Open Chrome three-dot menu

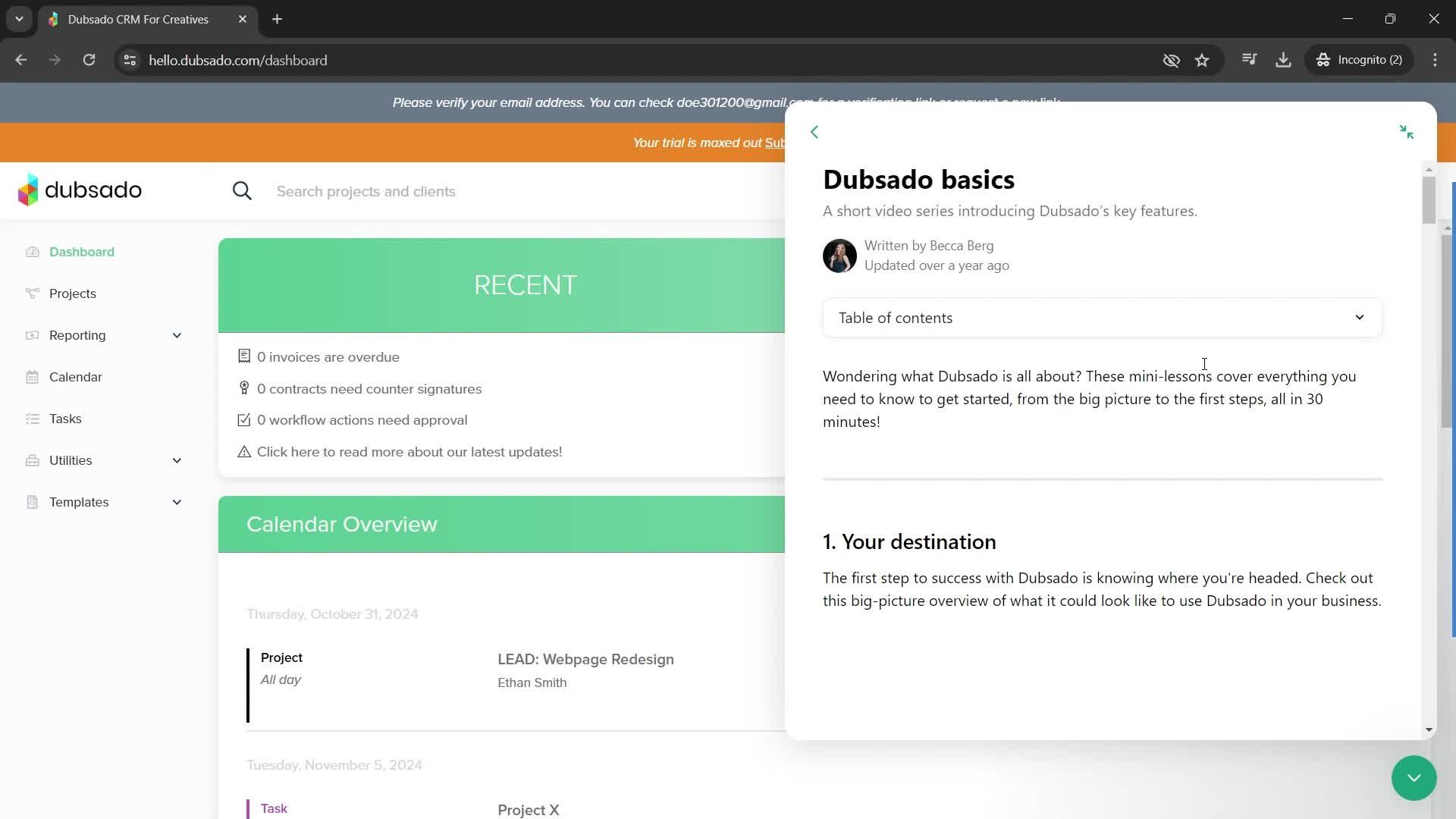(1435, 60)
